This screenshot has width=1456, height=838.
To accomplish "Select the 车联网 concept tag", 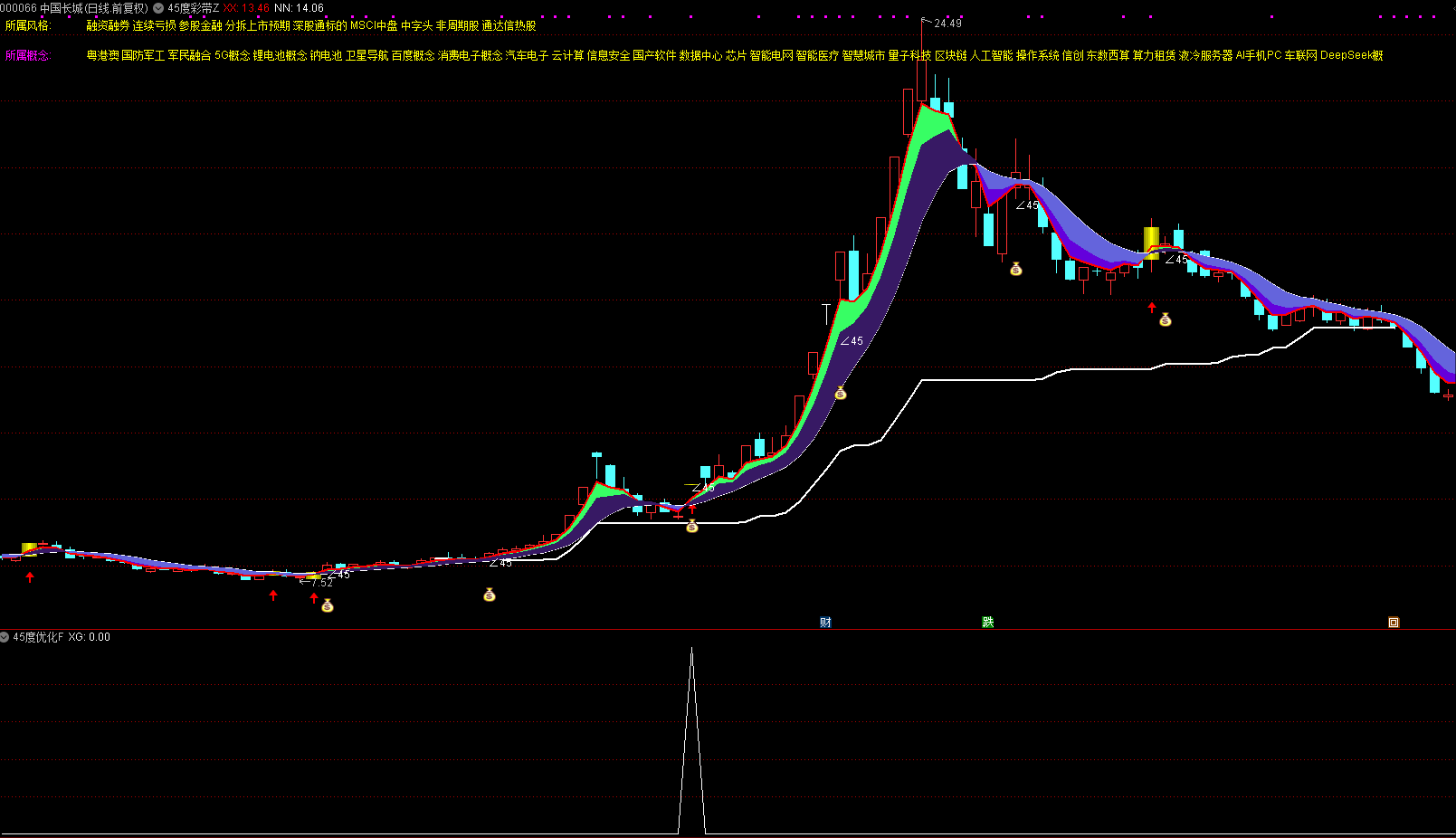I will (x=1300, y=55).
